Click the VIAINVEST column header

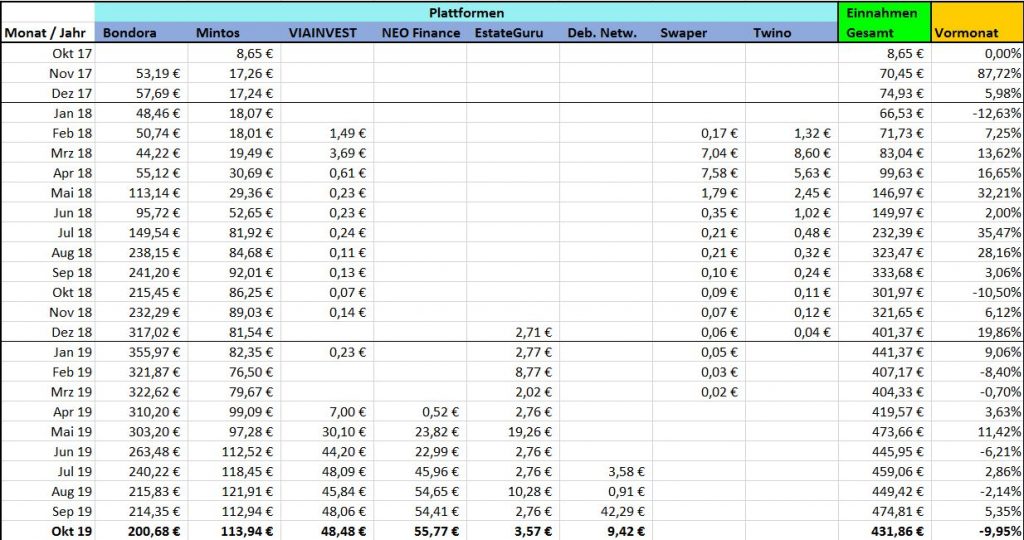327,33
